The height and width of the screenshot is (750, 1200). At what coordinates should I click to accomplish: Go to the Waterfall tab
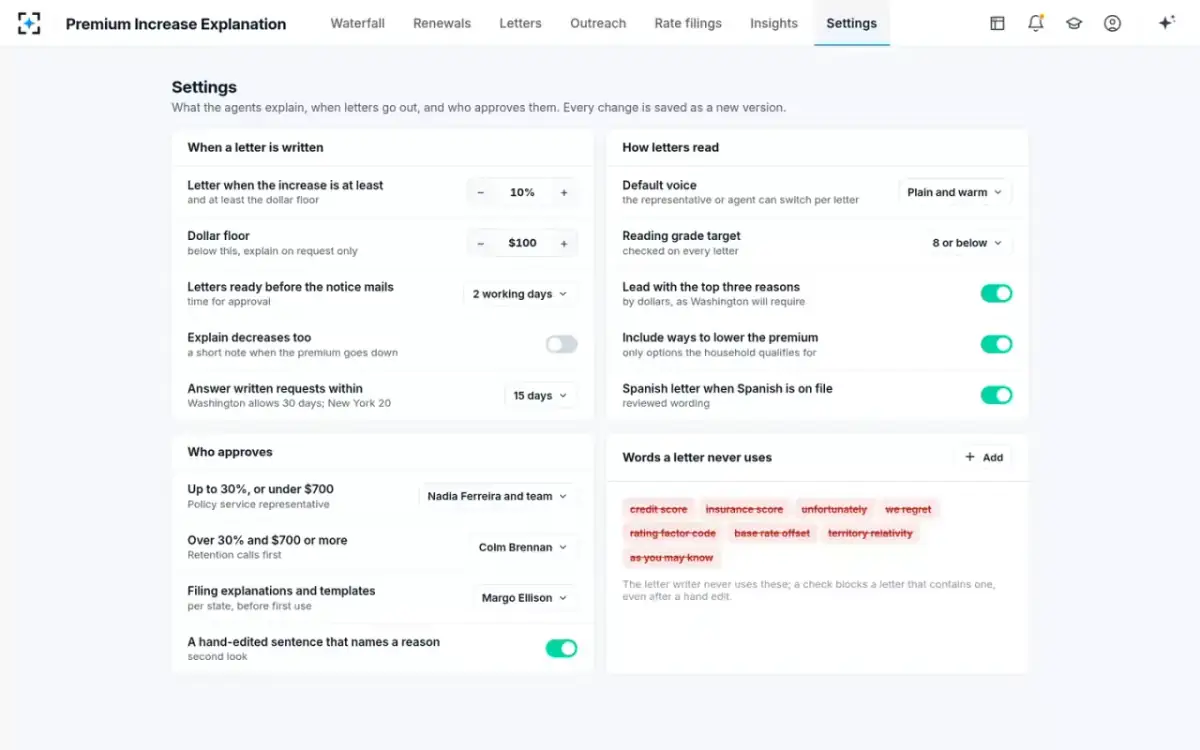click(x=358, y=23)
